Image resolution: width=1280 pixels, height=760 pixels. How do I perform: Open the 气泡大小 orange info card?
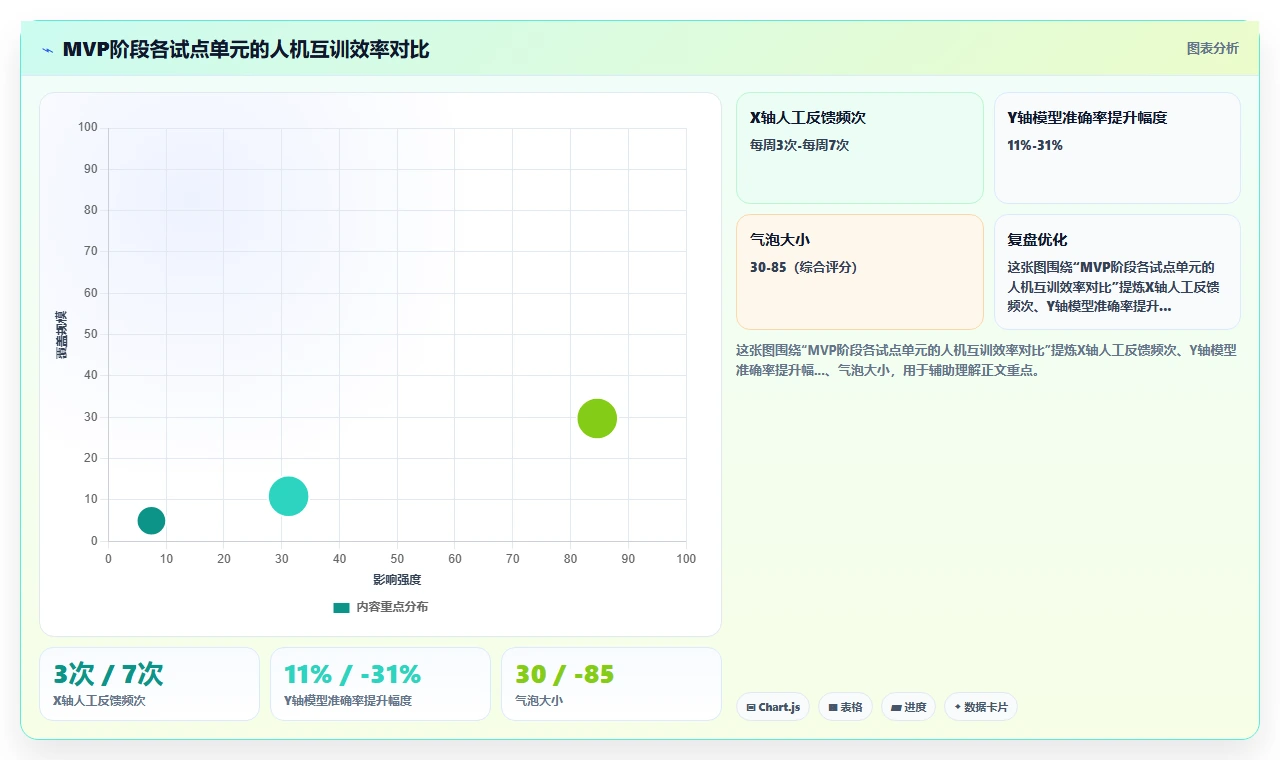pos(860,272)
